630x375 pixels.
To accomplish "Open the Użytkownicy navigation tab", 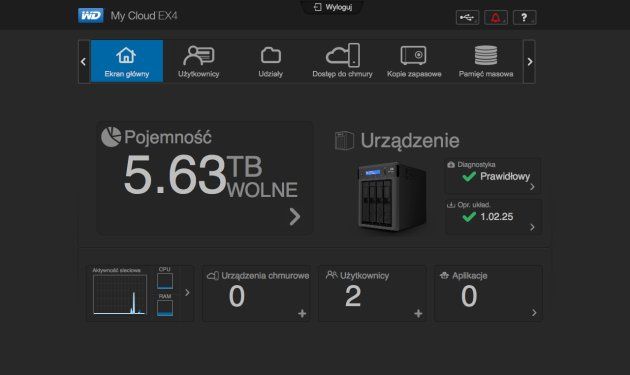I will pos(198,61).
